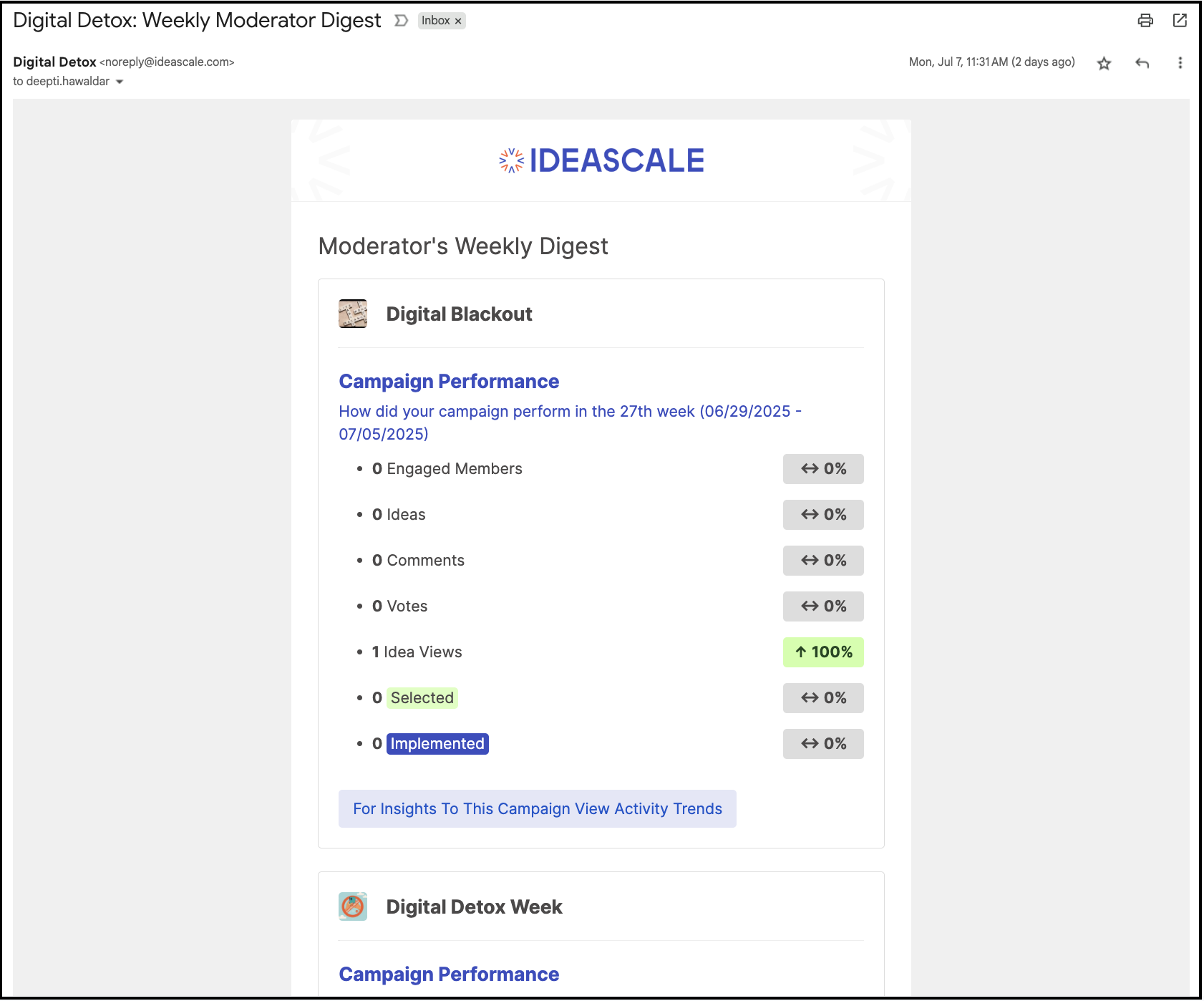Click For Insights To This Campaign View Activity Trends
The image size is (1204, 1001).
[x=538, y=809]
